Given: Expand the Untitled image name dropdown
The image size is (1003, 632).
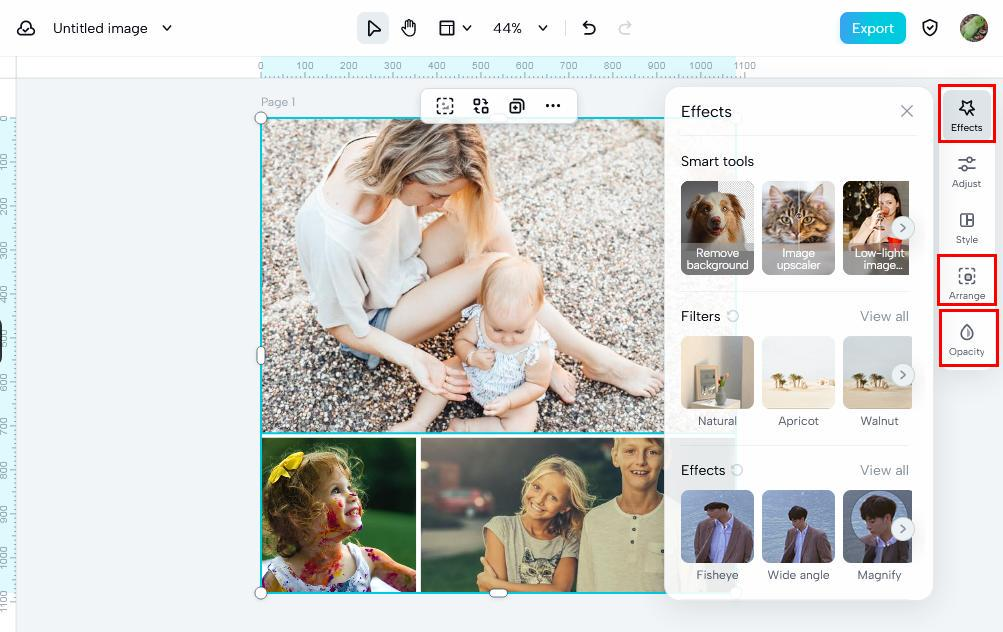Looking at the screenshot, I should (167, 28).
